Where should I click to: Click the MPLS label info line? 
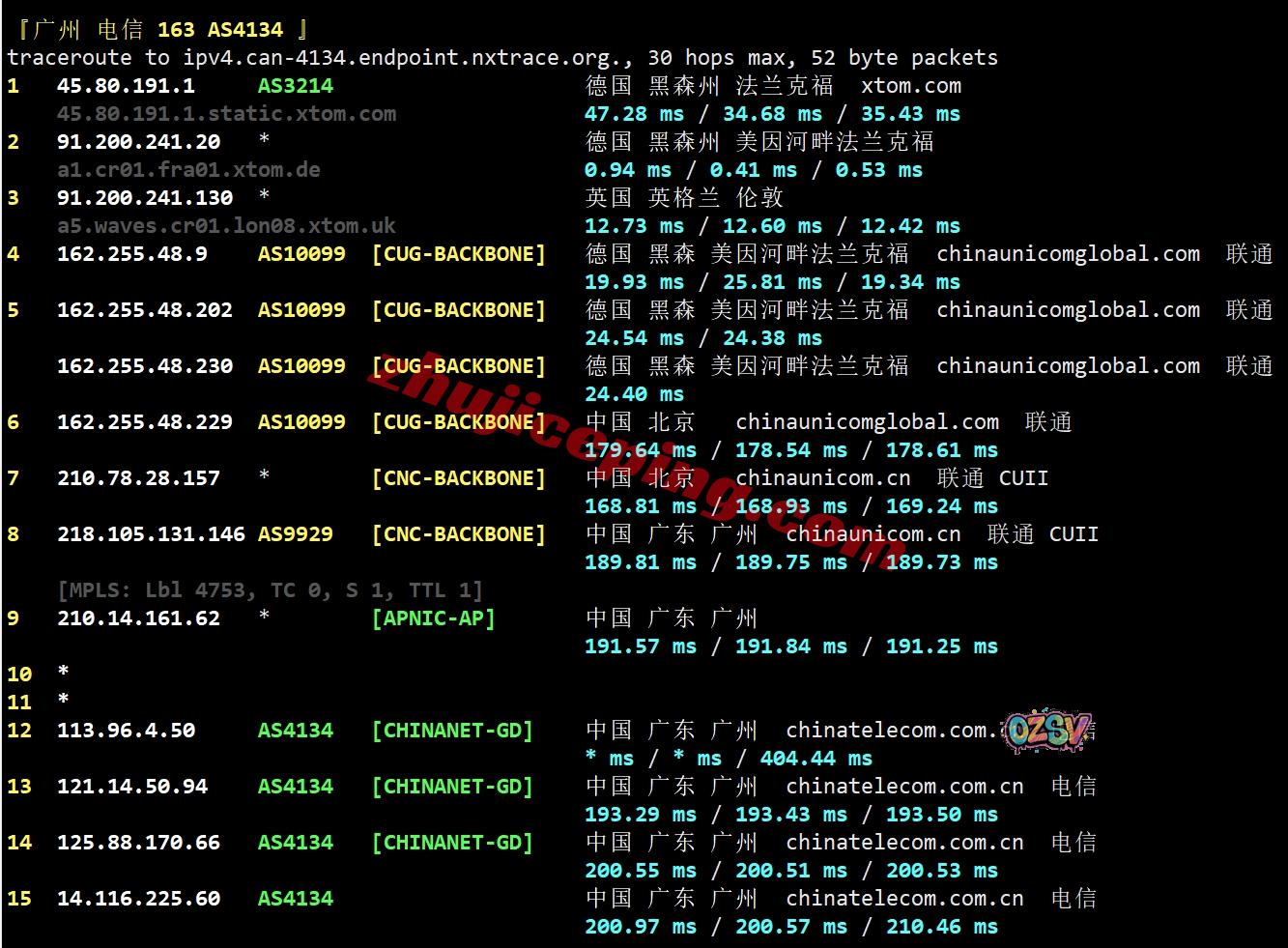[270, 590]
